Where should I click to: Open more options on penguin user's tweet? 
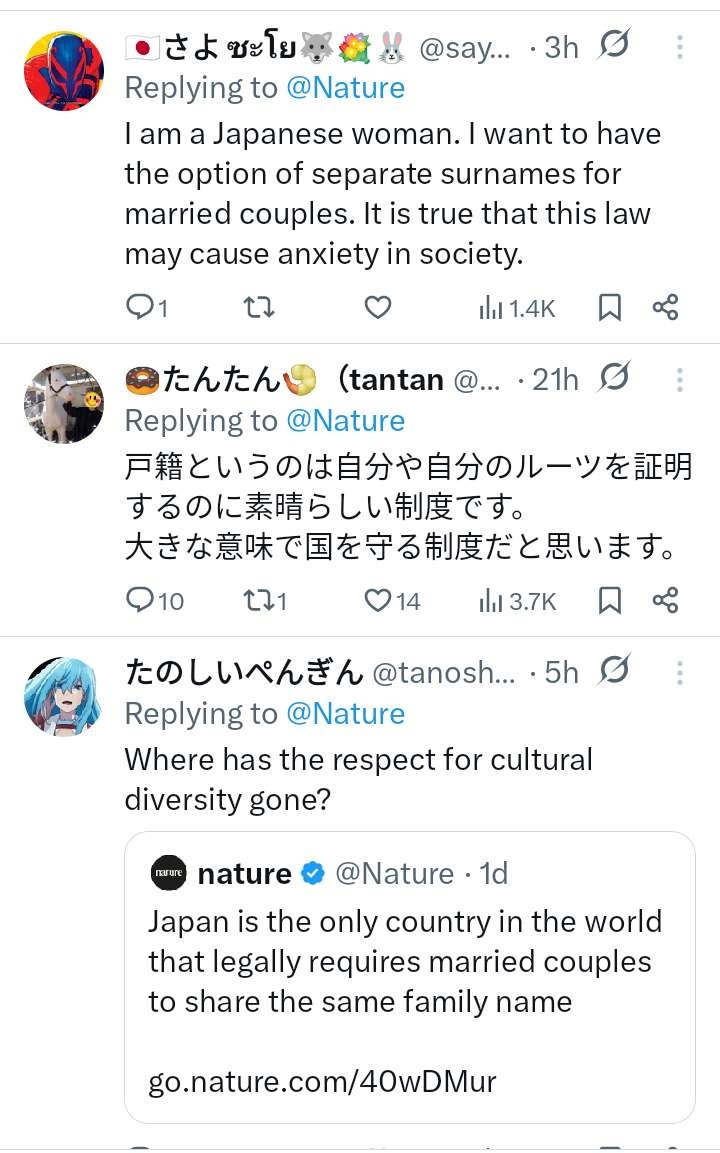pos(679,673)
